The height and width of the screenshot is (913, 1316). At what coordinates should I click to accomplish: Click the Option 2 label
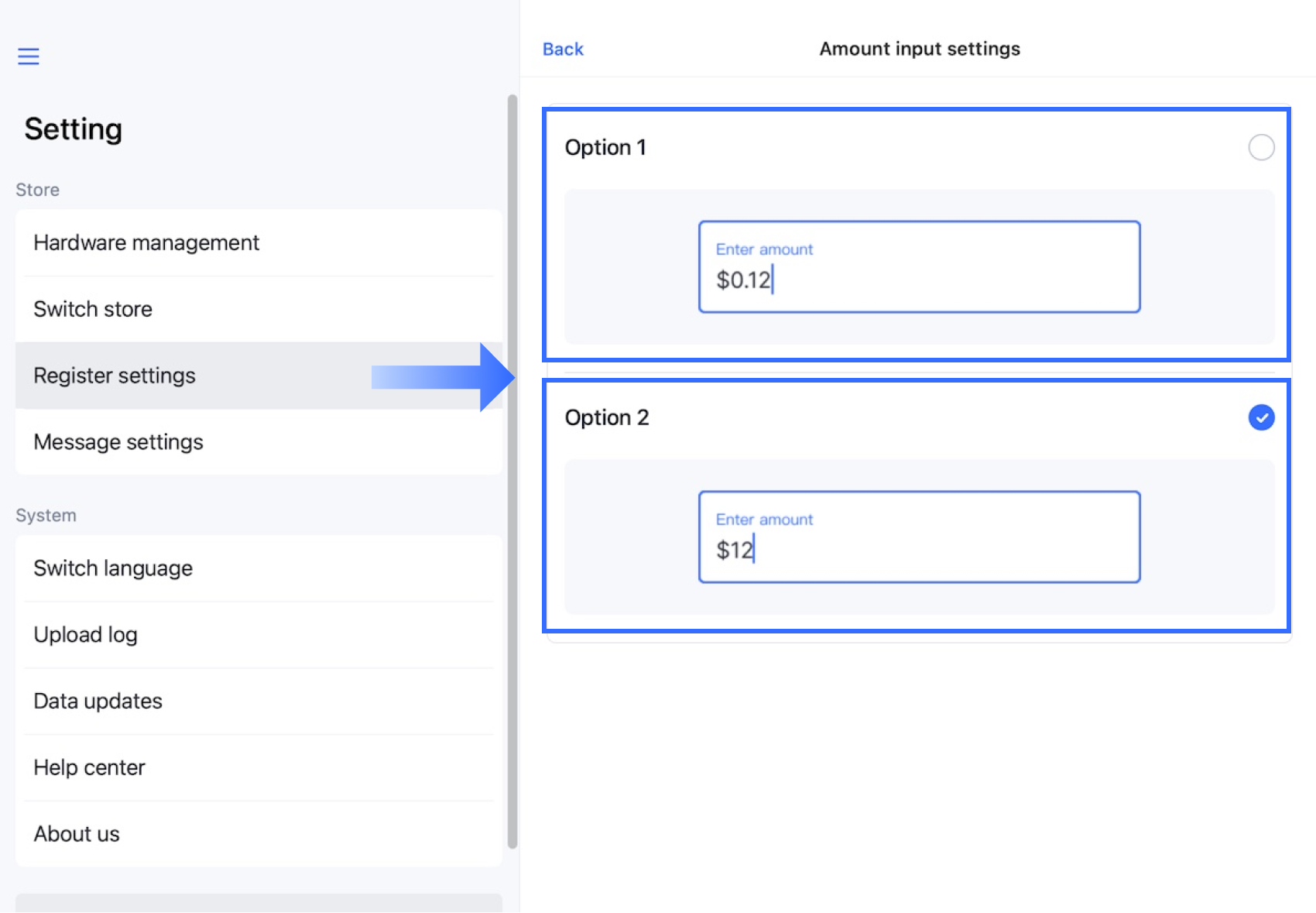tap(607, 417)
